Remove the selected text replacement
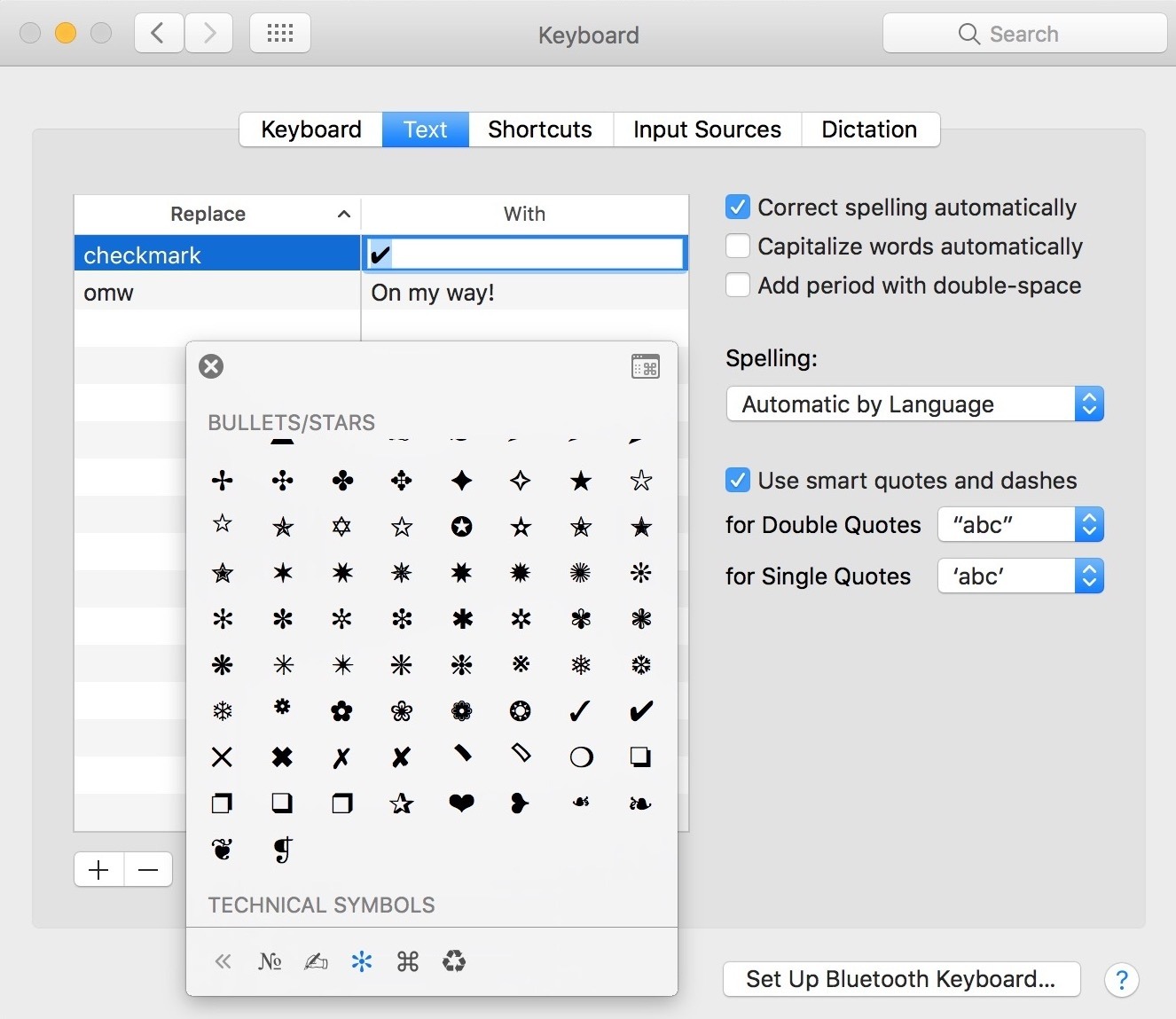The image size is (1176, 1019). [148, 870]
